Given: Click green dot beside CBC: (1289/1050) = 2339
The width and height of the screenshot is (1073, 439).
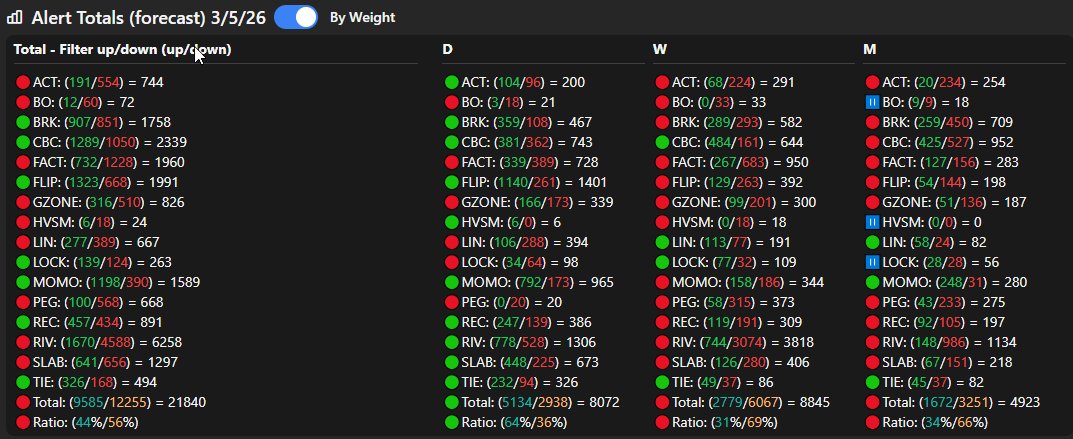Looking at the screenshot, I should point(23,142).
